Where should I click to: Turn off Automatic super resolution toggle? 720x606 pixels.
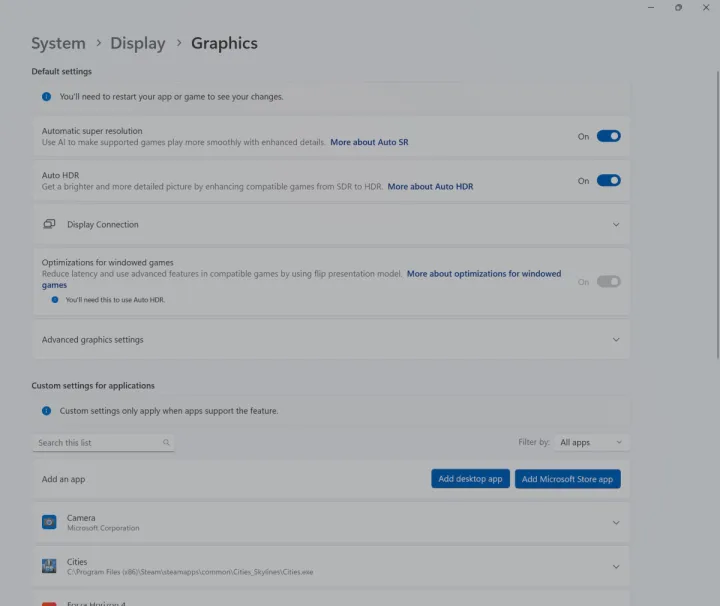pos(608,136)
